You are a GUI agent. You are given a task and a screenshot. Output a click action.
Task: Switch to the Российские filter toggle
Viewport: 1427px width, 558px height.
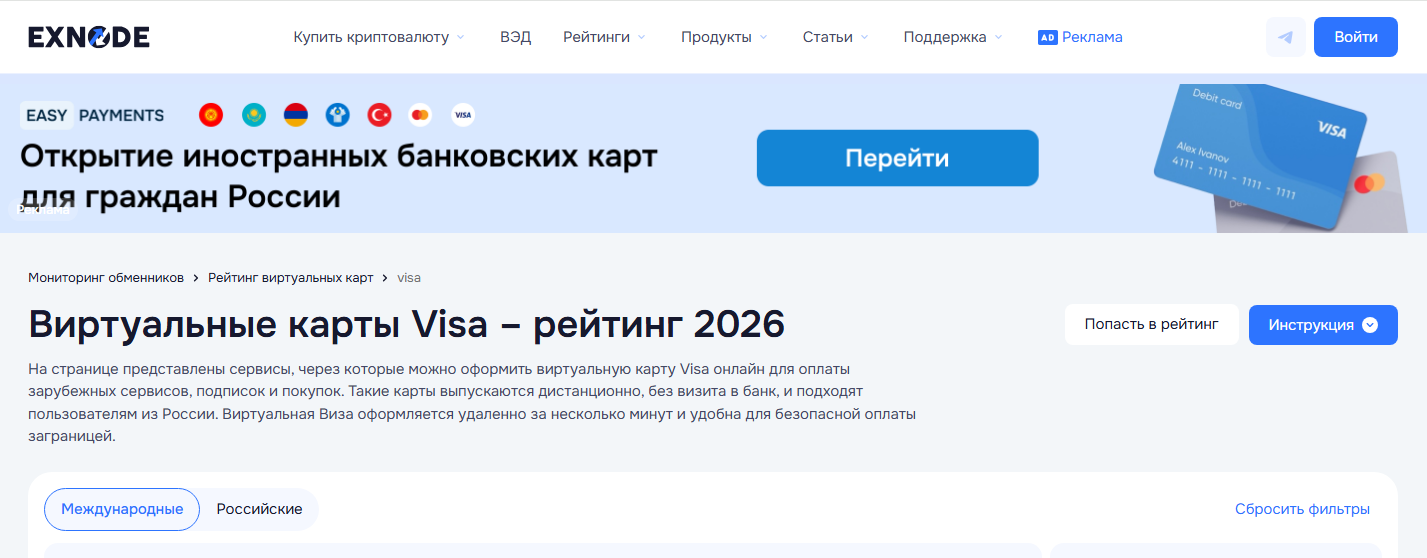pos(259,509)
